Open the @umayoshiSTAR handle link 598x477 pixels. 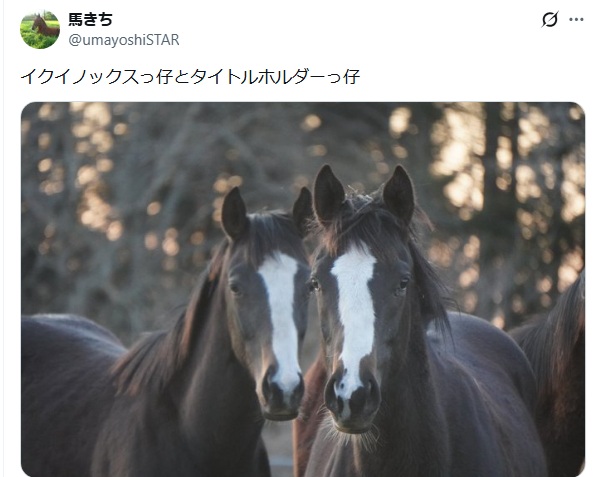[x=124, y=40]
